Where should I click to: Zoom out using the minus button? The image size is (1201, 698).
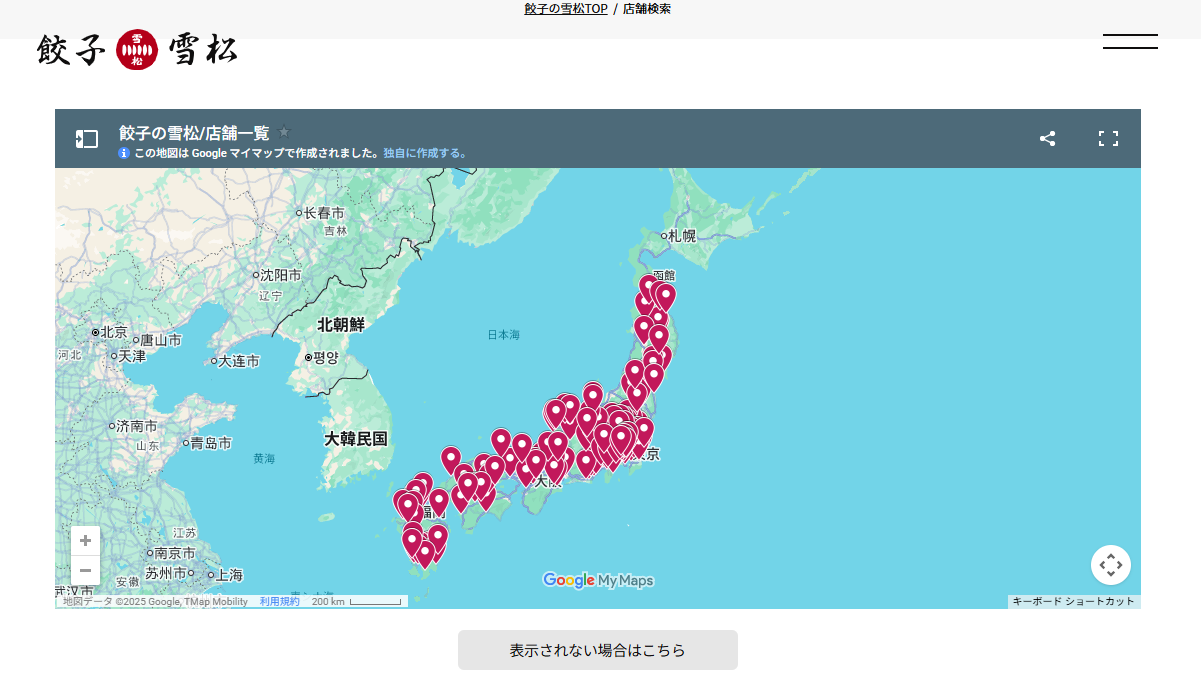tap(86, 570)
